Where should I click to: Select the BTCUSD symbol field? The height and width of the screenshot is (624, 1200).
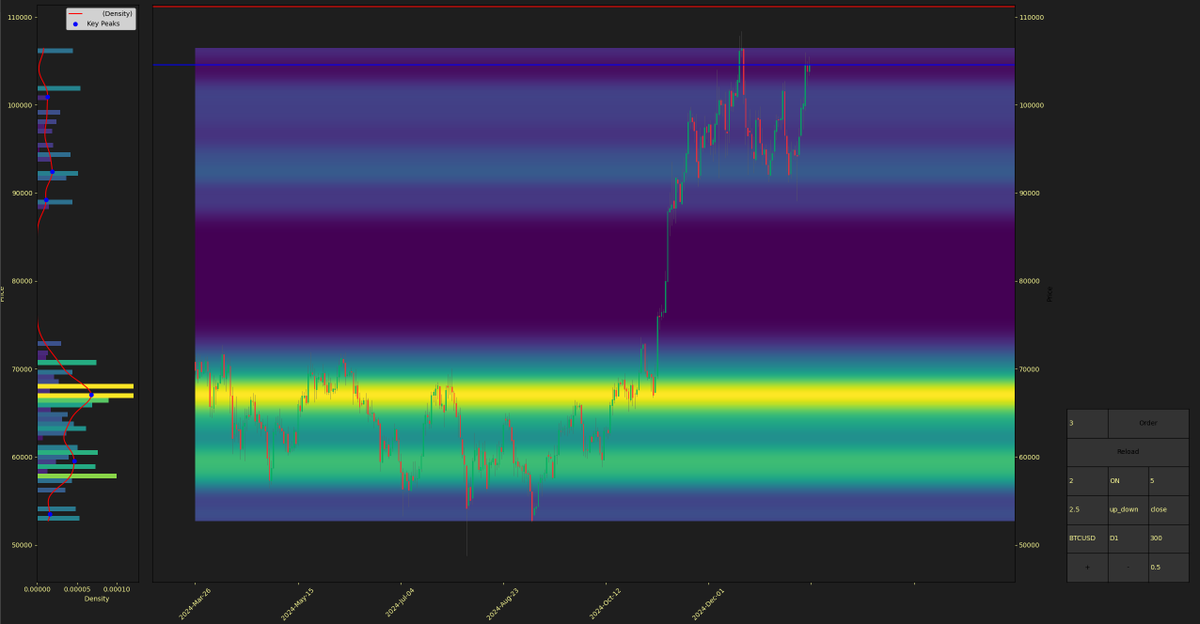[1087, 538]
